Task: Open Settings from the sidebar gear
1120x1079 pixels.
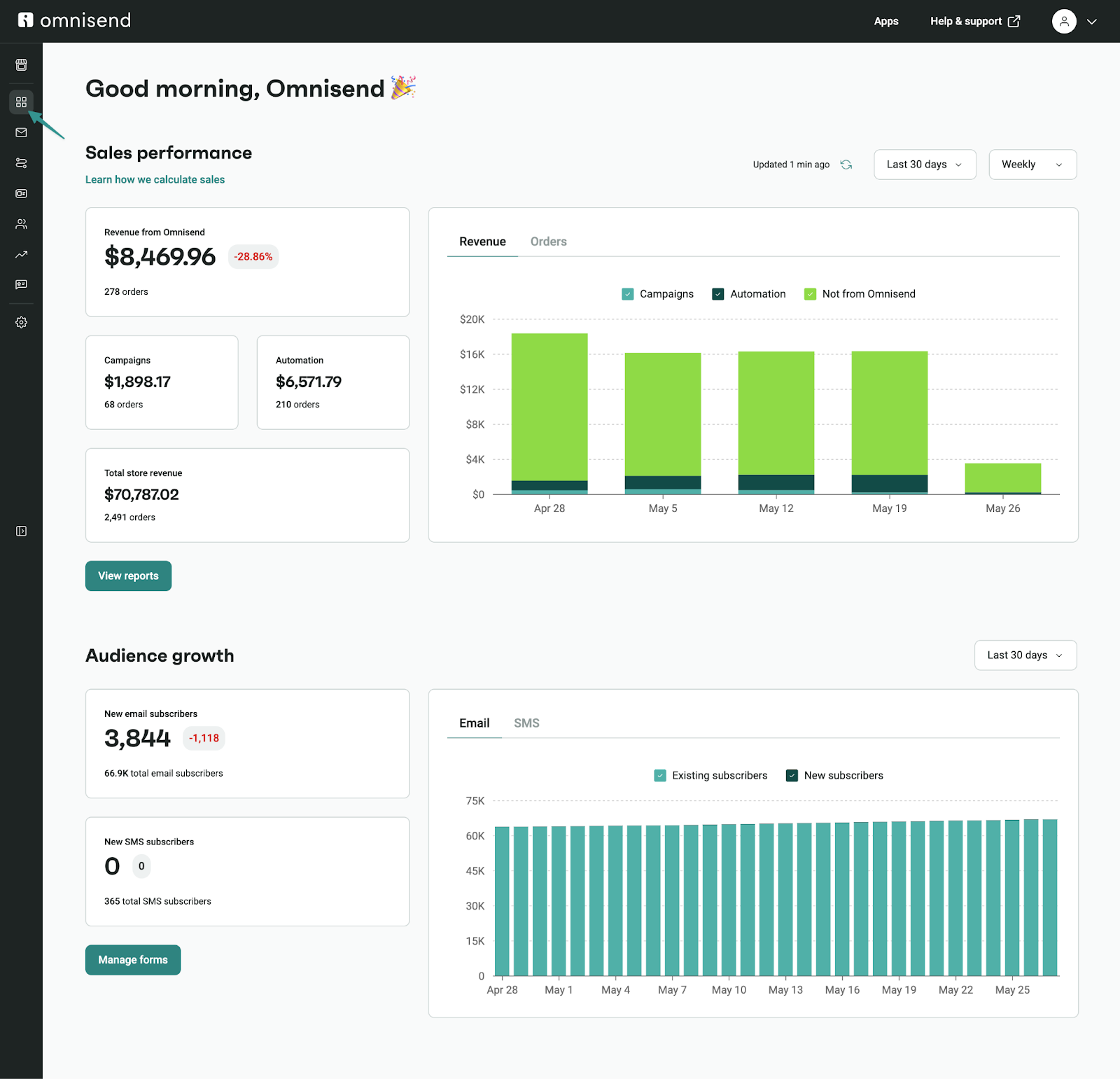Action: click(x=21, y=322)
